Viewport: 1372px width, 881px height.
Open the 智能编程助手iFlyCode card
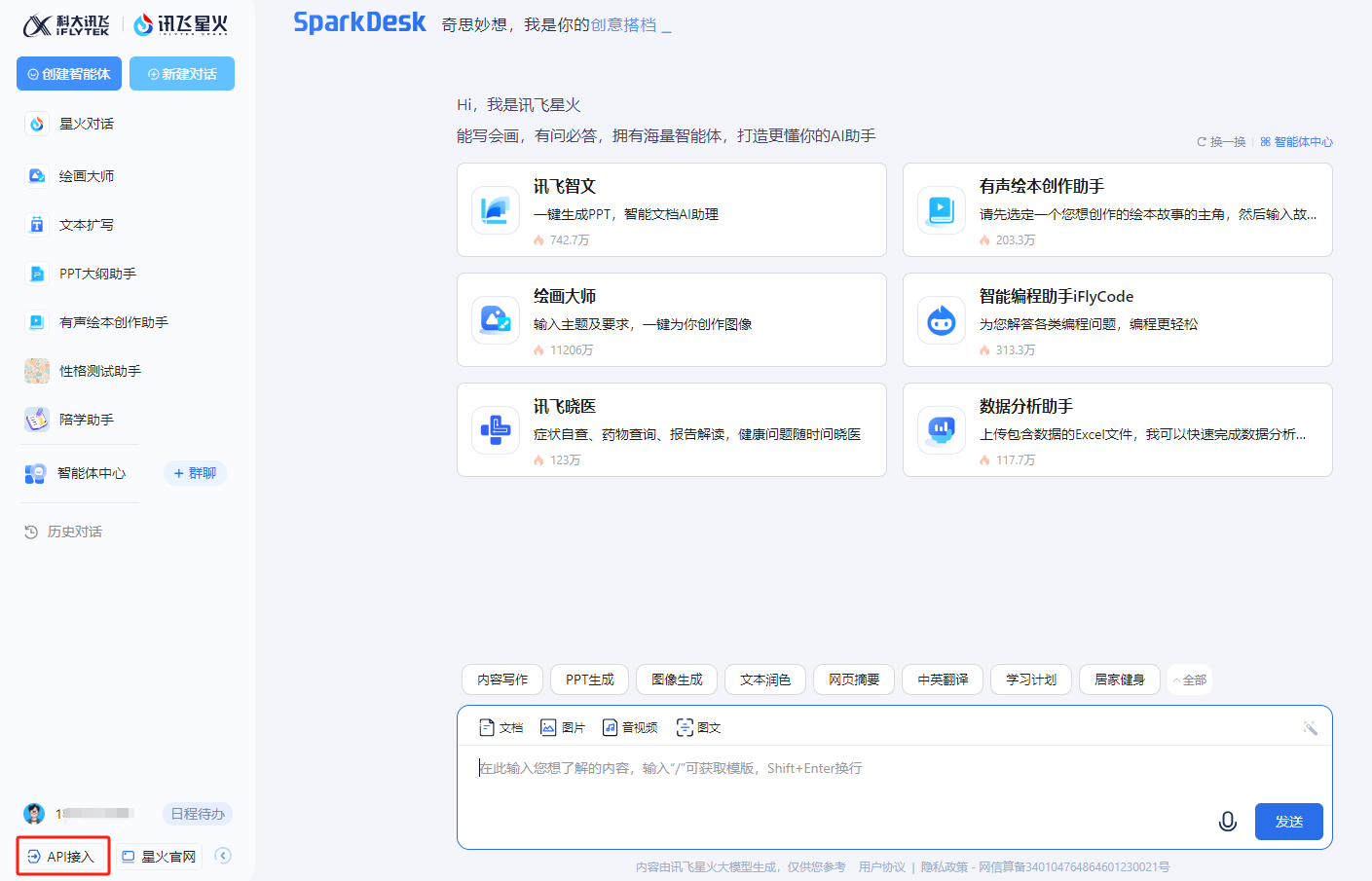(1118, 320)
